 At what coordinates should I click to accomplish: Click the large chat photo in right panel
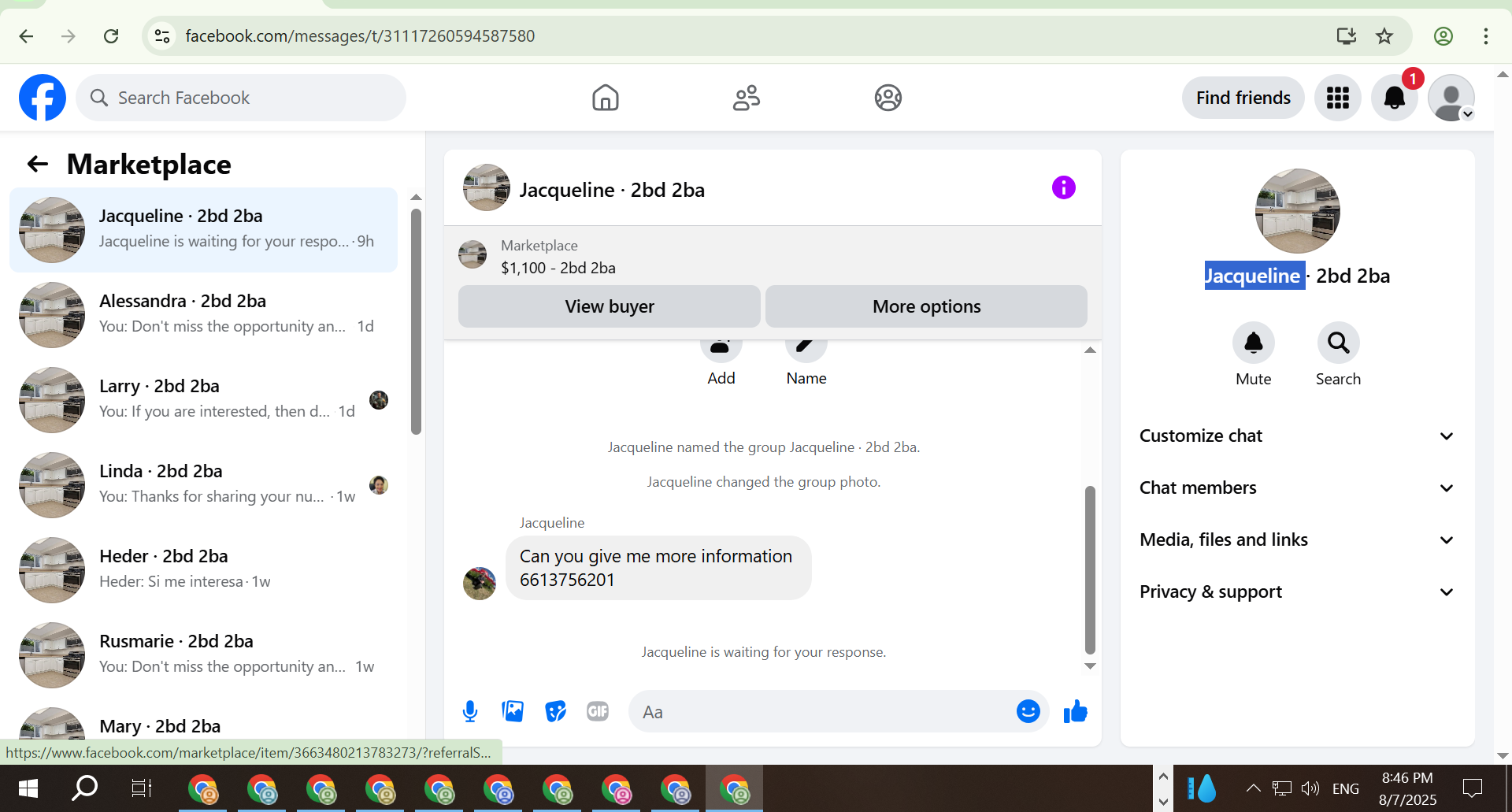click(1297, 211)
